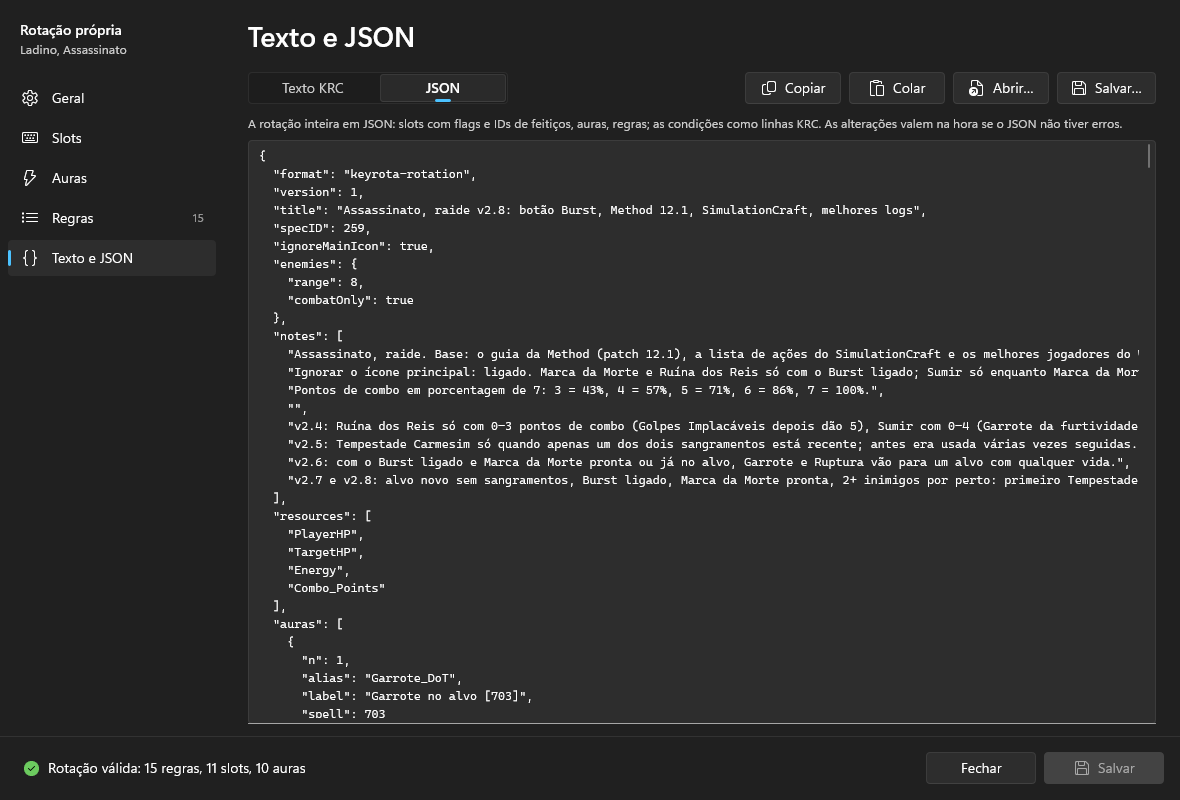Open the Auras section
Viewport: 1180px width, 800px height.
[111, 178]
